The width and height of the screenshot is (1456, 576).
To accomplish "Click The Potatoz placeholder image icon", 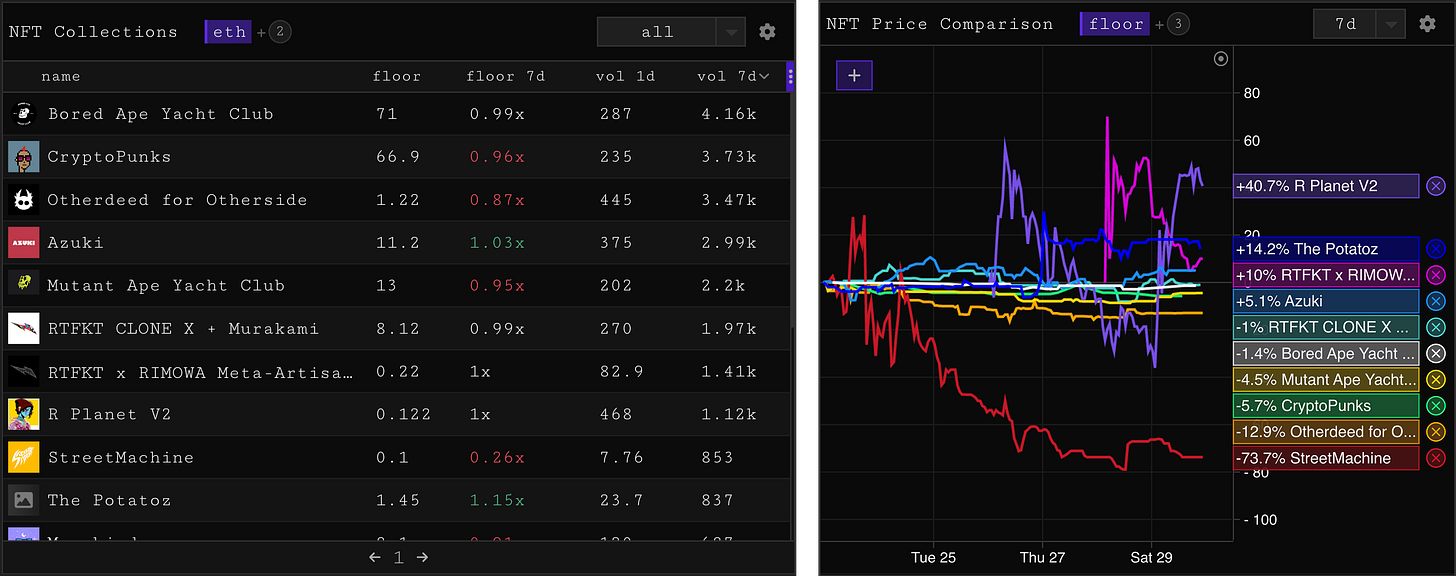I will point(24,500).
